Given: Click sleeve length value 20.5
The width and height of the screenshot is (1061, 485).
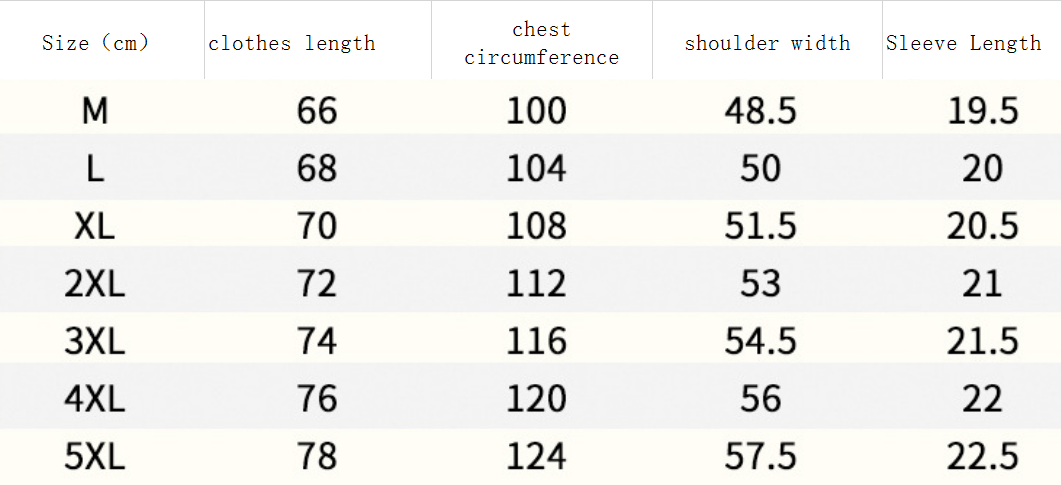Looking at the screenshot, I should pos(982,226).
